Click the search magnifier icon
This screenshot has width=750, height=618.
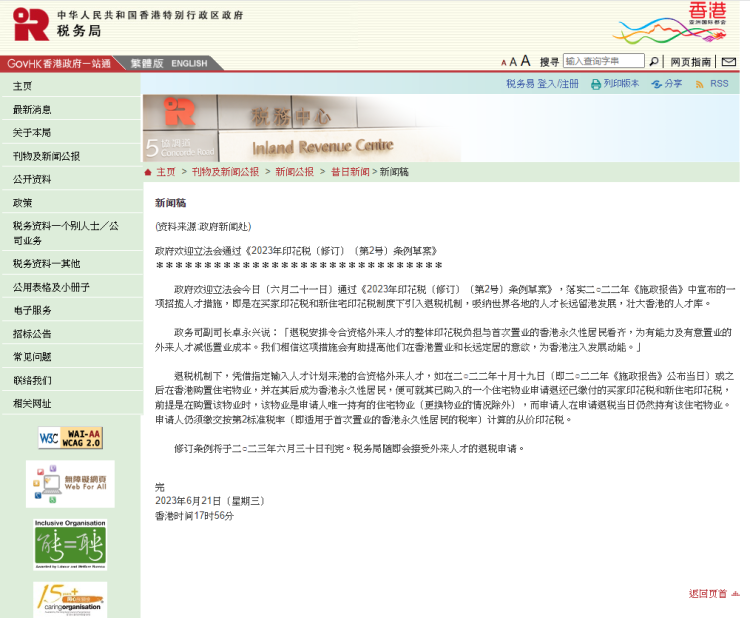[653, 61]
